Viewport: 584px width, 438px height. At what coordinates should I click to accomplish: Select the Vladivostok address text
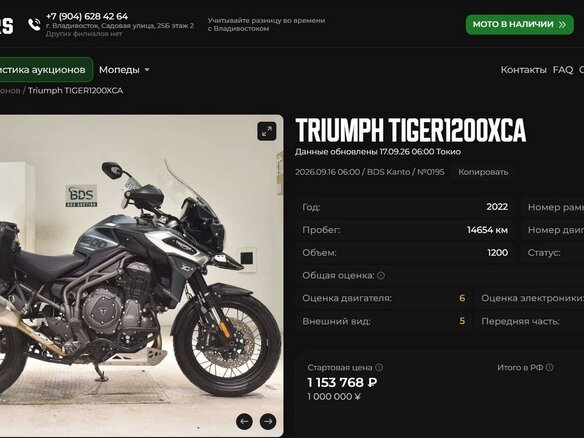tap(120, 26)
